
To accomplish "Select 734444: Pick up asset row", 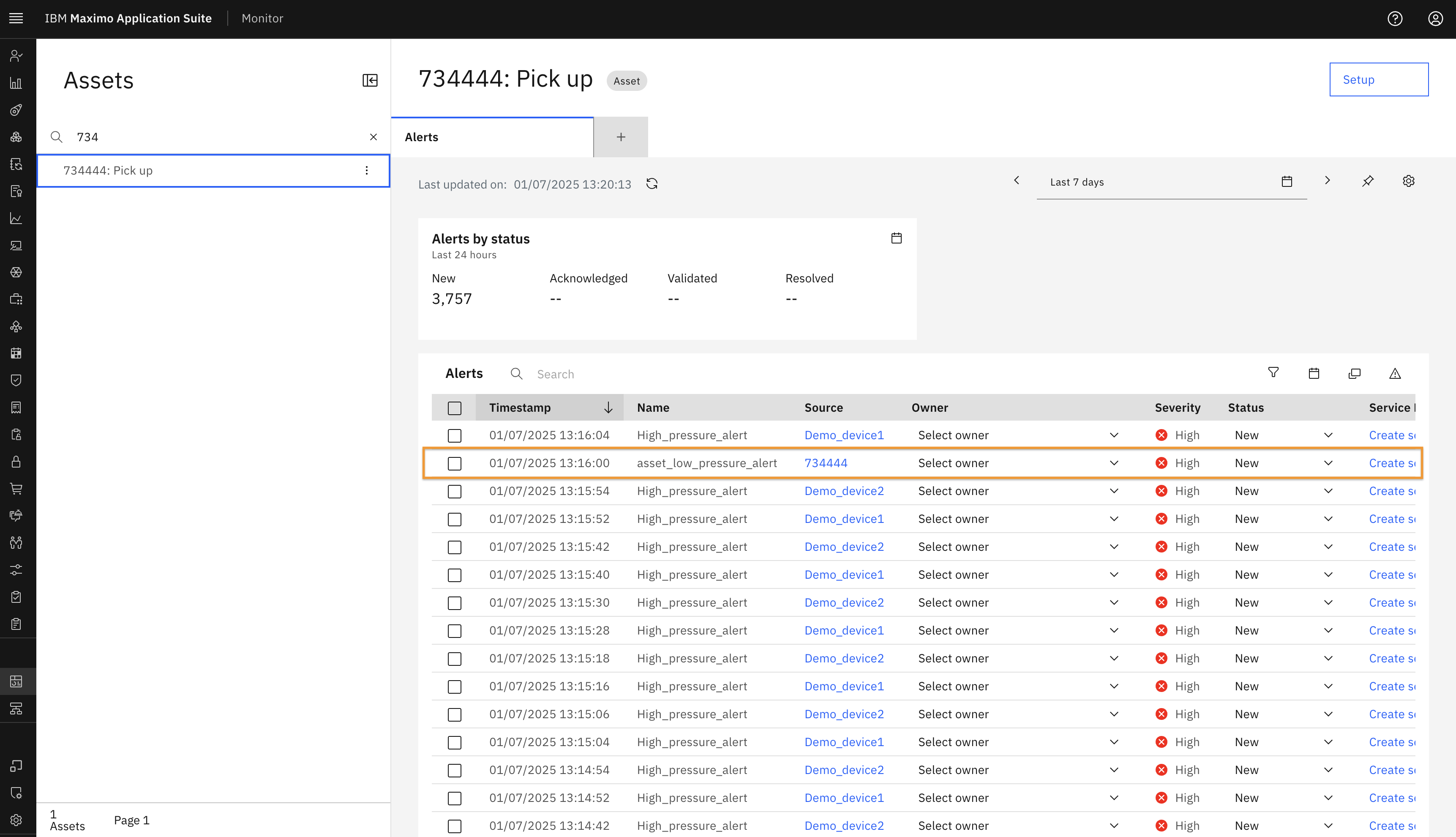I will [213, 171].
